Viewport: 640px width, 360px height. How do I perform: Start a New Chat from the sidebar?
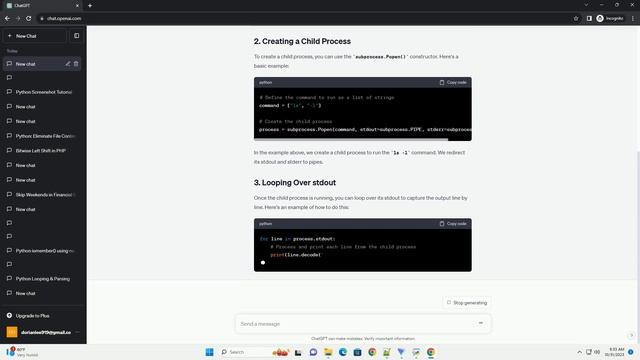[x=35, y=36]
